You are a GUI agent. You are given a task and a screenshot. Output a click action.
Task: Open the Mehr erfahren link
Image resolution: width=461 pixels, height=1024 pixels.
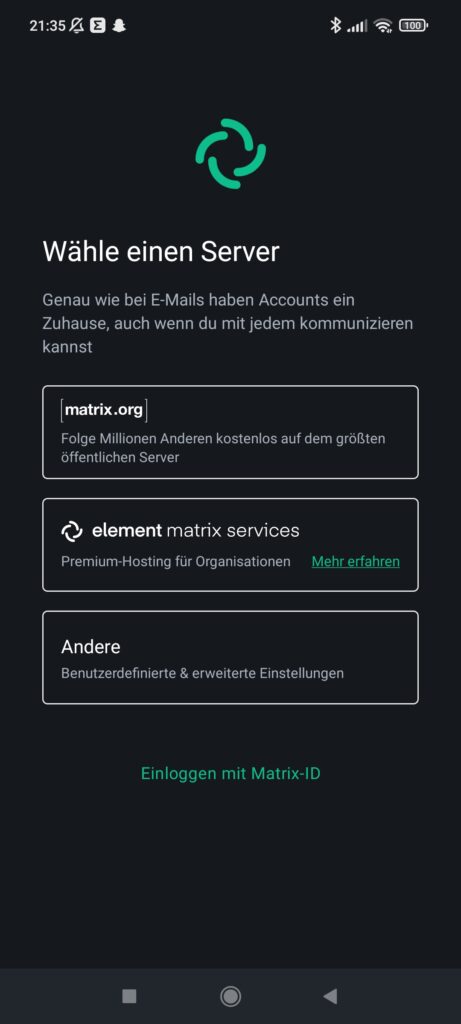[355, 562]
